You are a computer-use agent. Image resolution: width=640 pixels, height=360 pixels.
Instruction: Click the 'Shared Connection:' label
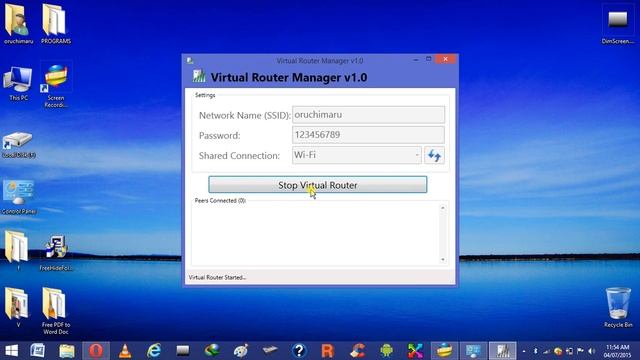(x=239, y=156)
